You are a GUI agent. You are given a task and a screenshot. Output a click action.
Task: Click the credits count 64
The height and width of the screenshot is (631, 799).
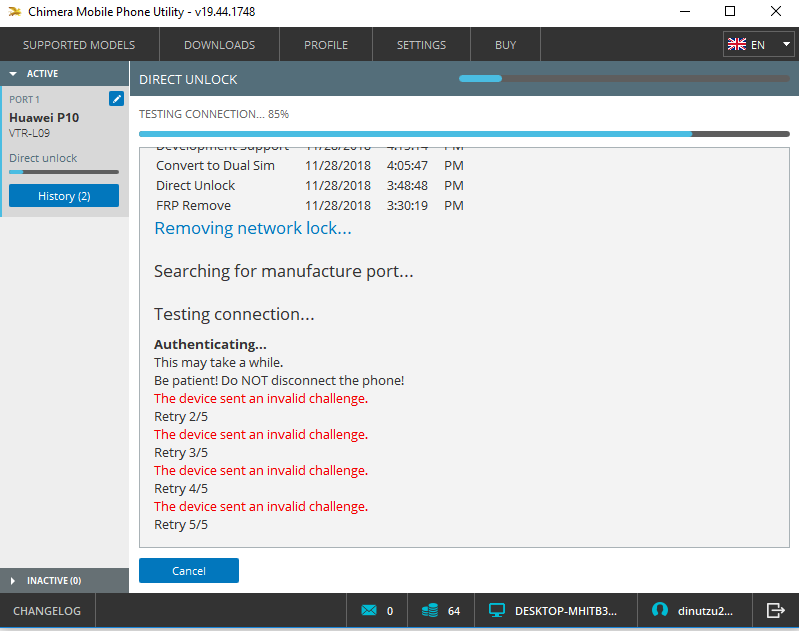(454, 611)
